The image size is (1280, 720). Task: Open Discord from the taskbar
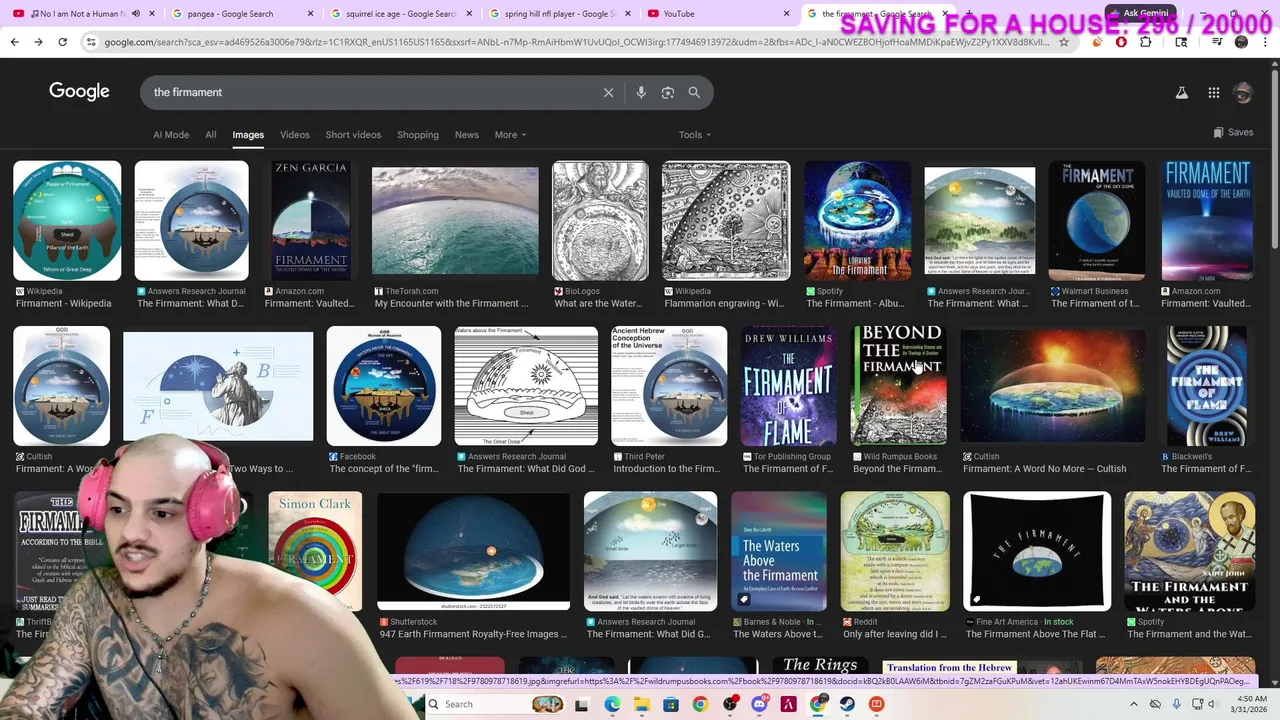click(x=759, y=704)
